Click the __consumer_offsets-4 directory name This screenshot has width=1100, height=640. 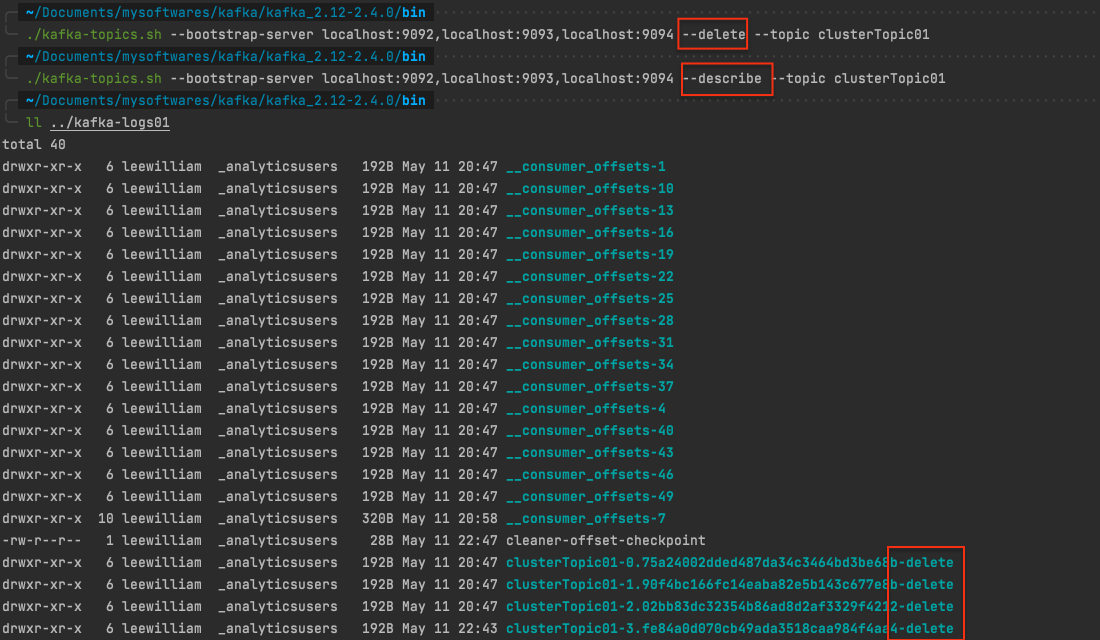pos(585,408)
